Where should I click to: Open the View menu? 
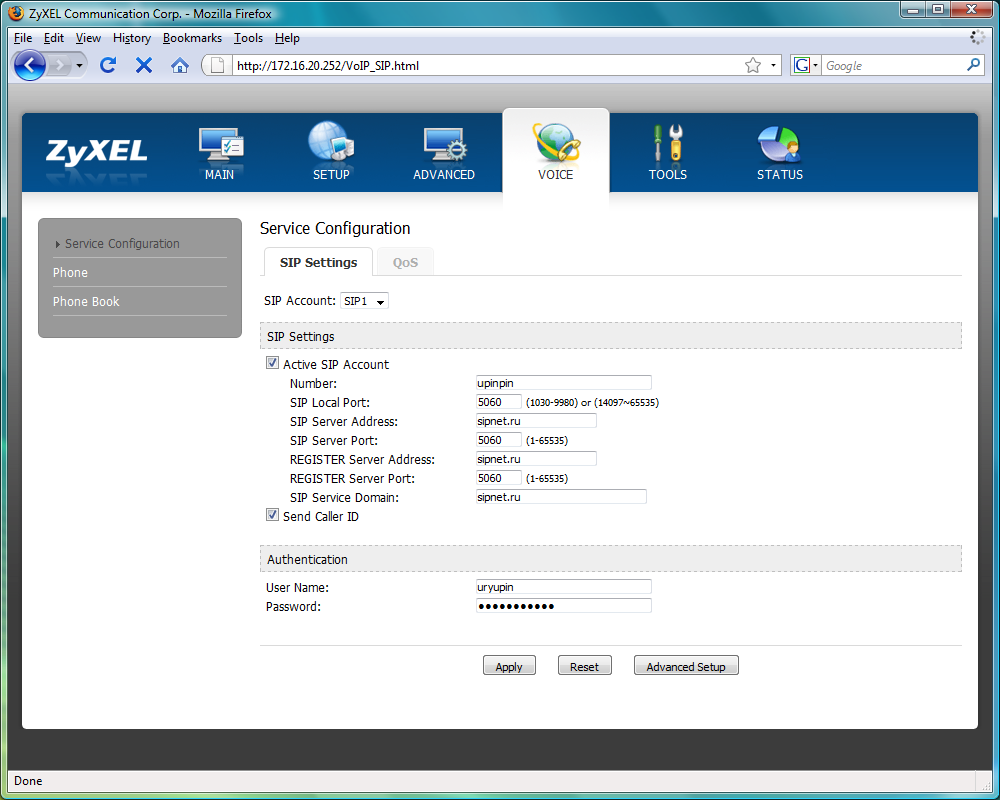[88, 38]
